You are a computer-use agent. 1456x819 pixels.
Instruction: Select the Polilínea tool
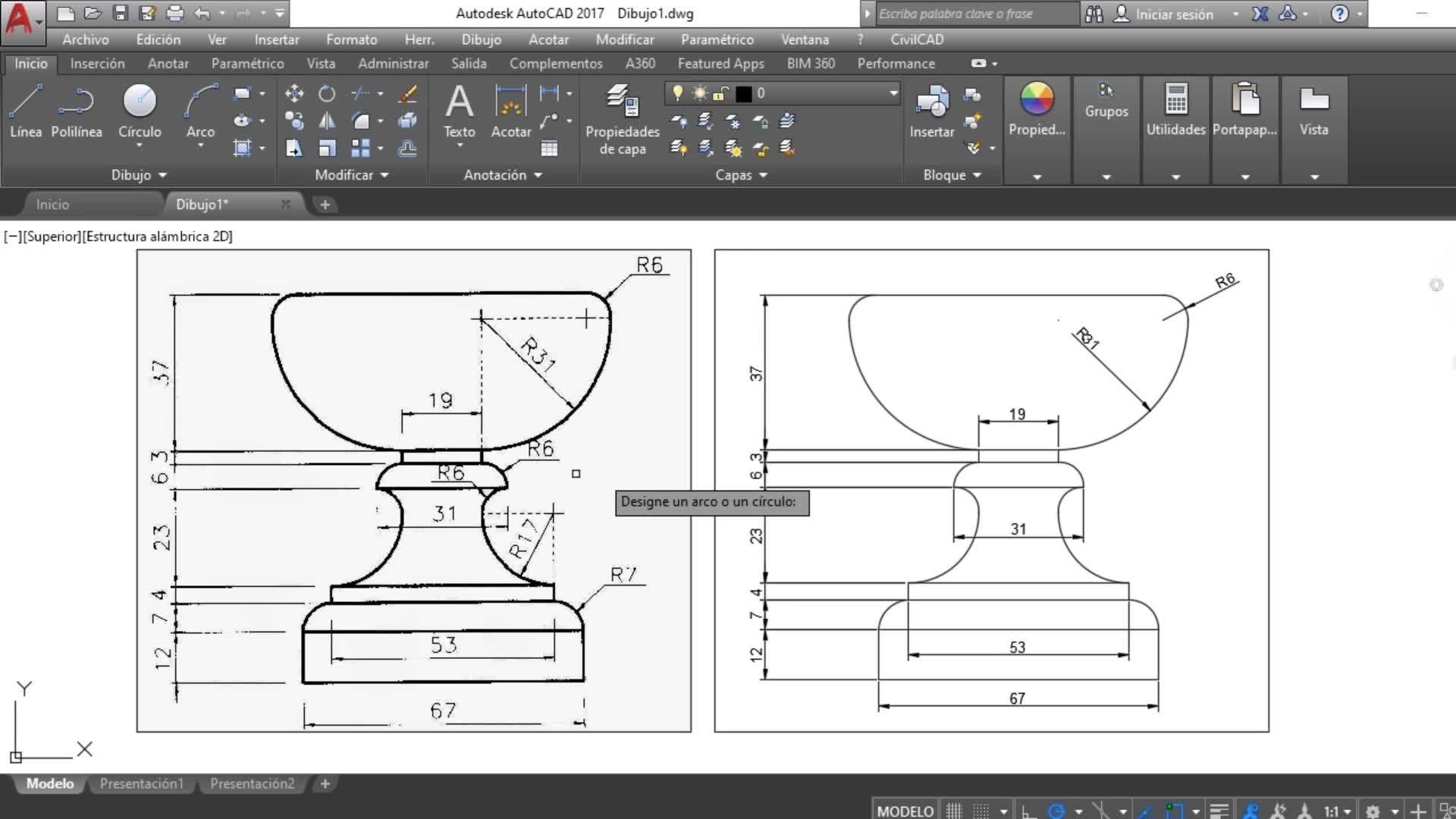coord(76,111)
